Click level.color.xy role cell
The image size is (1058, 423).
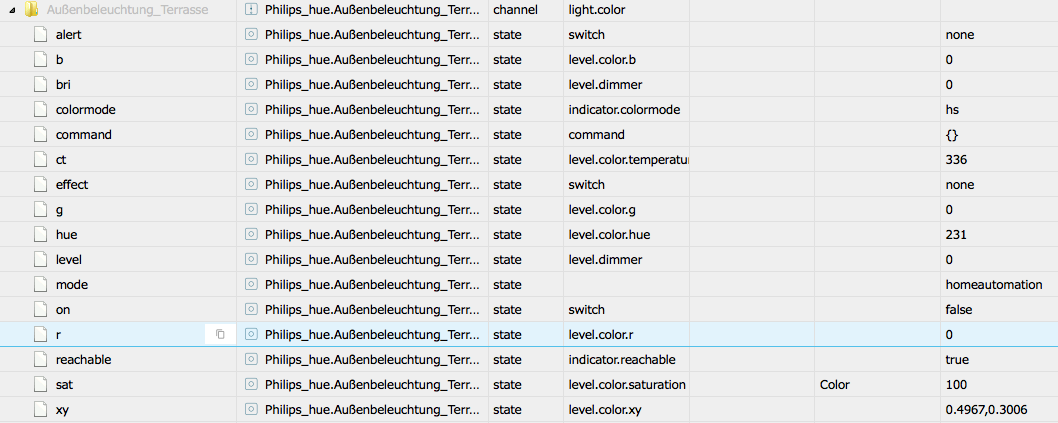coord(606,410)
